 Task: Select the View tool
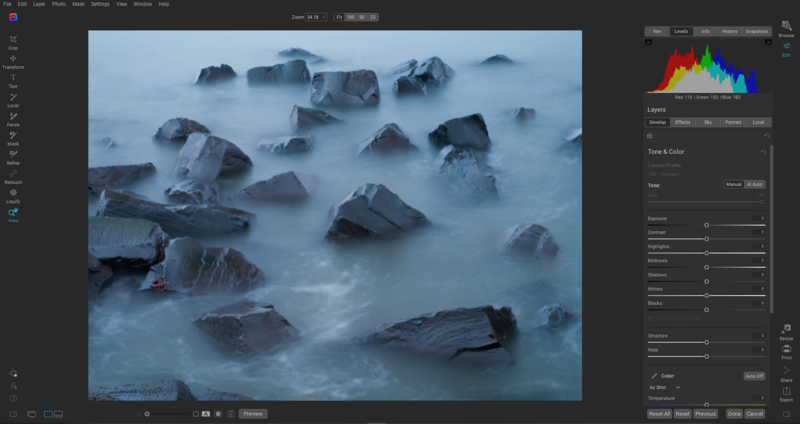pos(13,215)
